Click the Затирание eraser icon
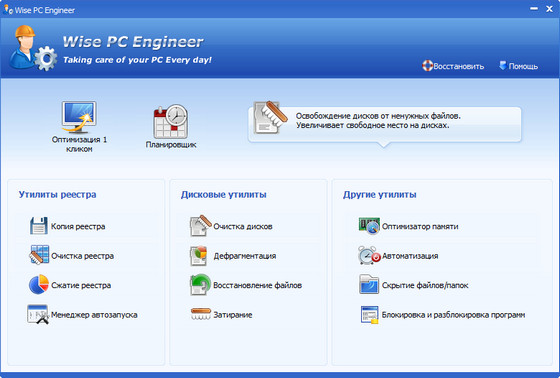The height and width of the screenshot is (378, 560). [201, 314]
